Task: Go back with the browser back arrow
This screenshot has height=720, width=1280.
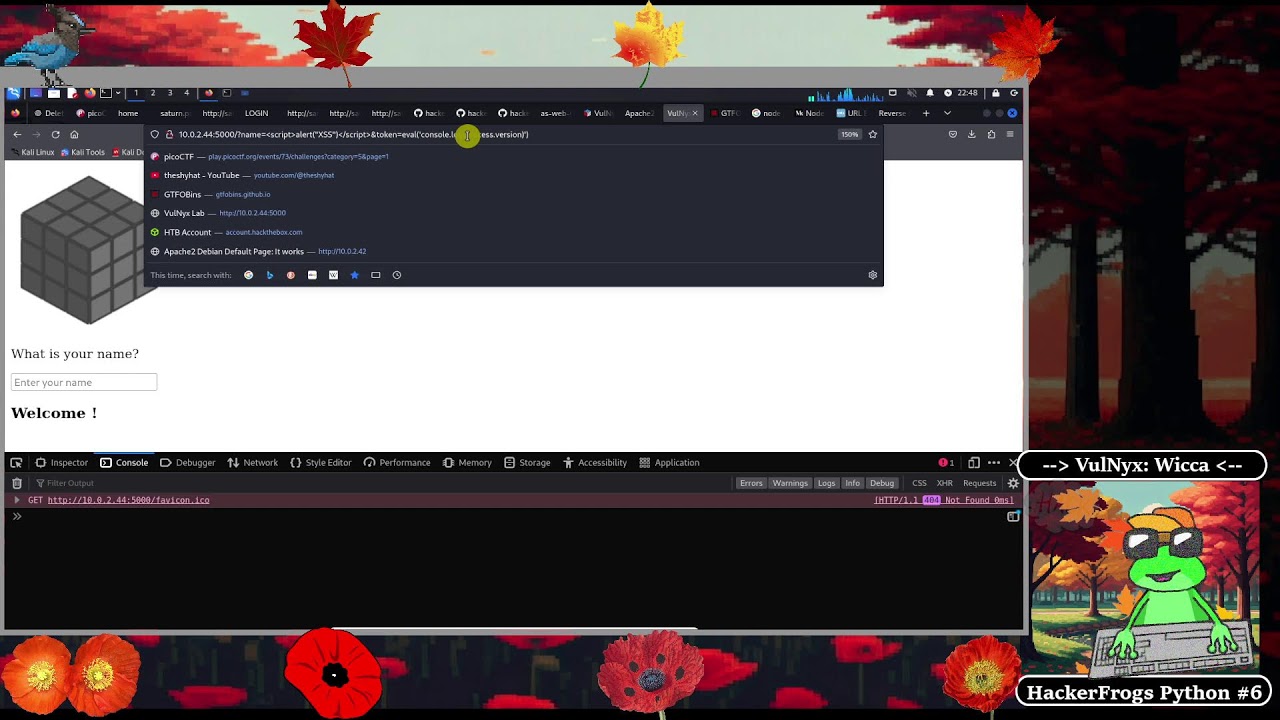Action: (17, 134)
